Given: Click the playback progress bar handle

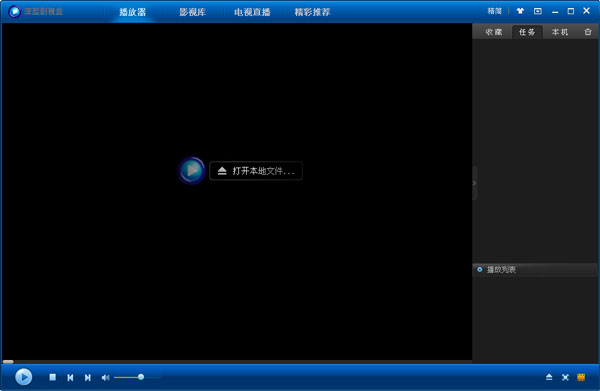Looking at the screenshot, I should pyautogui.click(x=8, y=362).
